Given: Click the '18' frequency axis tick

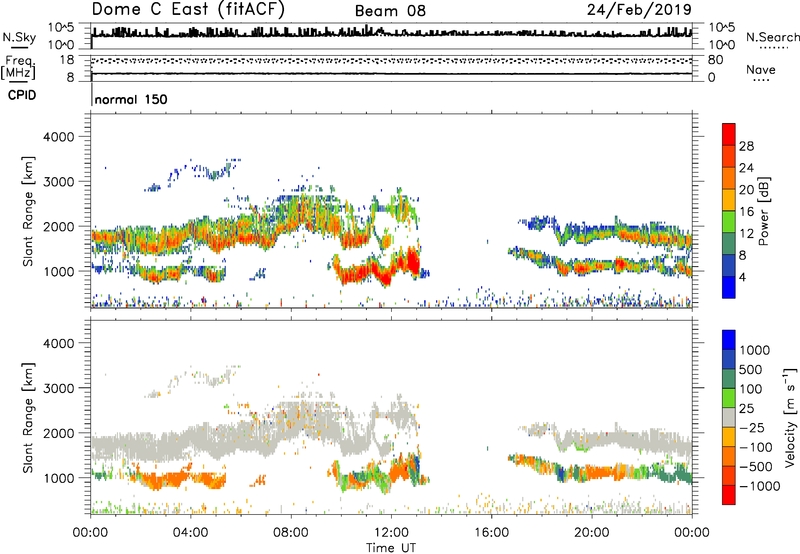Looking at the screenshot, I should tap(67, 60).
